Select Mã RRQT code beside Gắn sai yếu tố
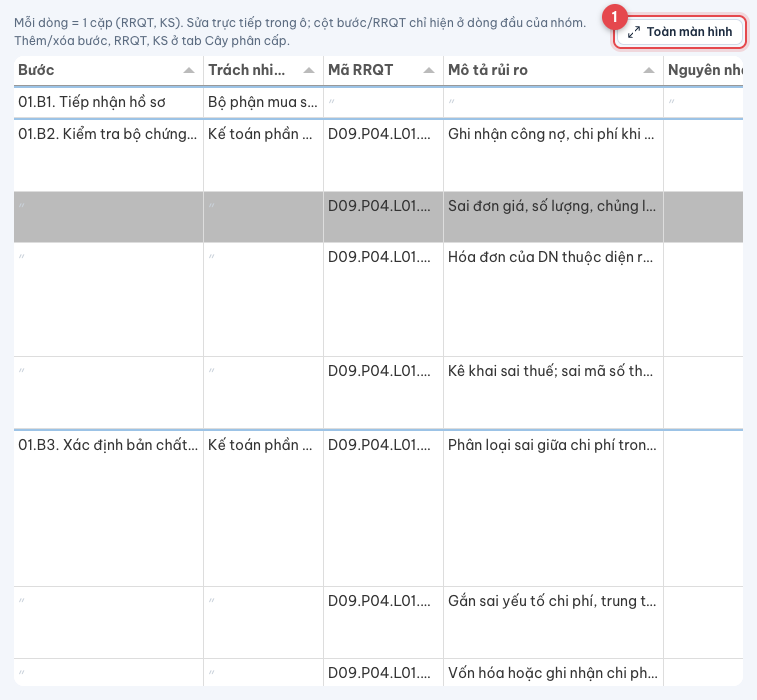Viewport: 757px width, 700px height. [383, 622]
